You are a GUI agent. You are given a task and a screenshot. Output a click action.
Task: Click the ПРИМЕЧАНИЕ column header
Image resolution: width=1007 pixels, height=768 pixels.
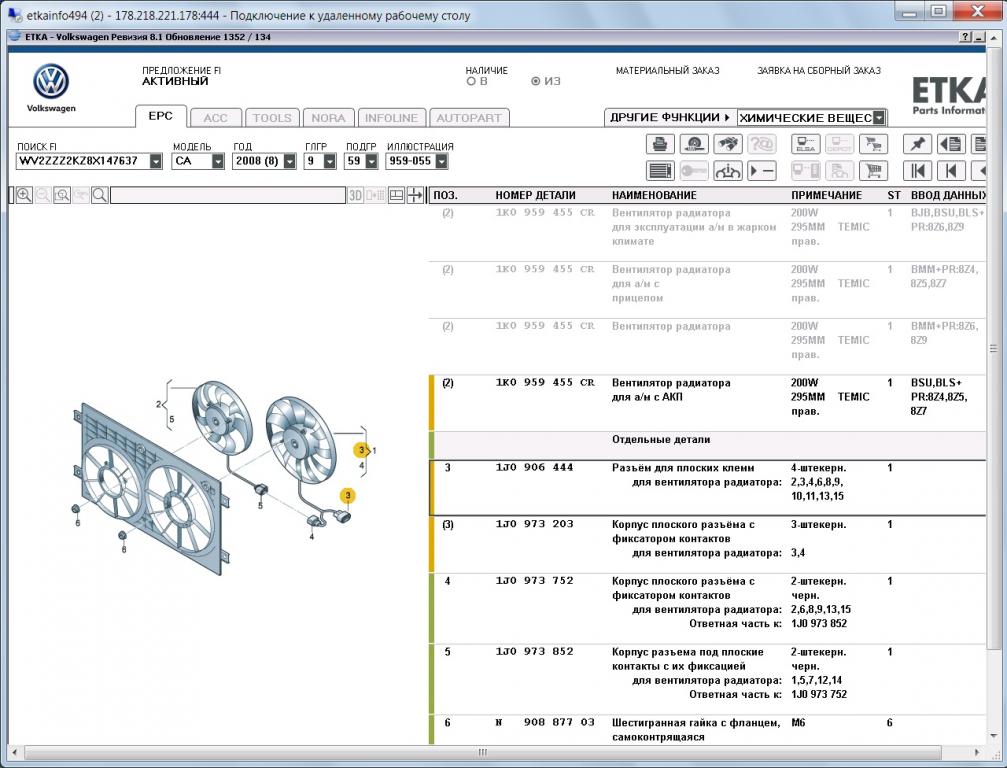pyautogui.click(x=827, y=195)
